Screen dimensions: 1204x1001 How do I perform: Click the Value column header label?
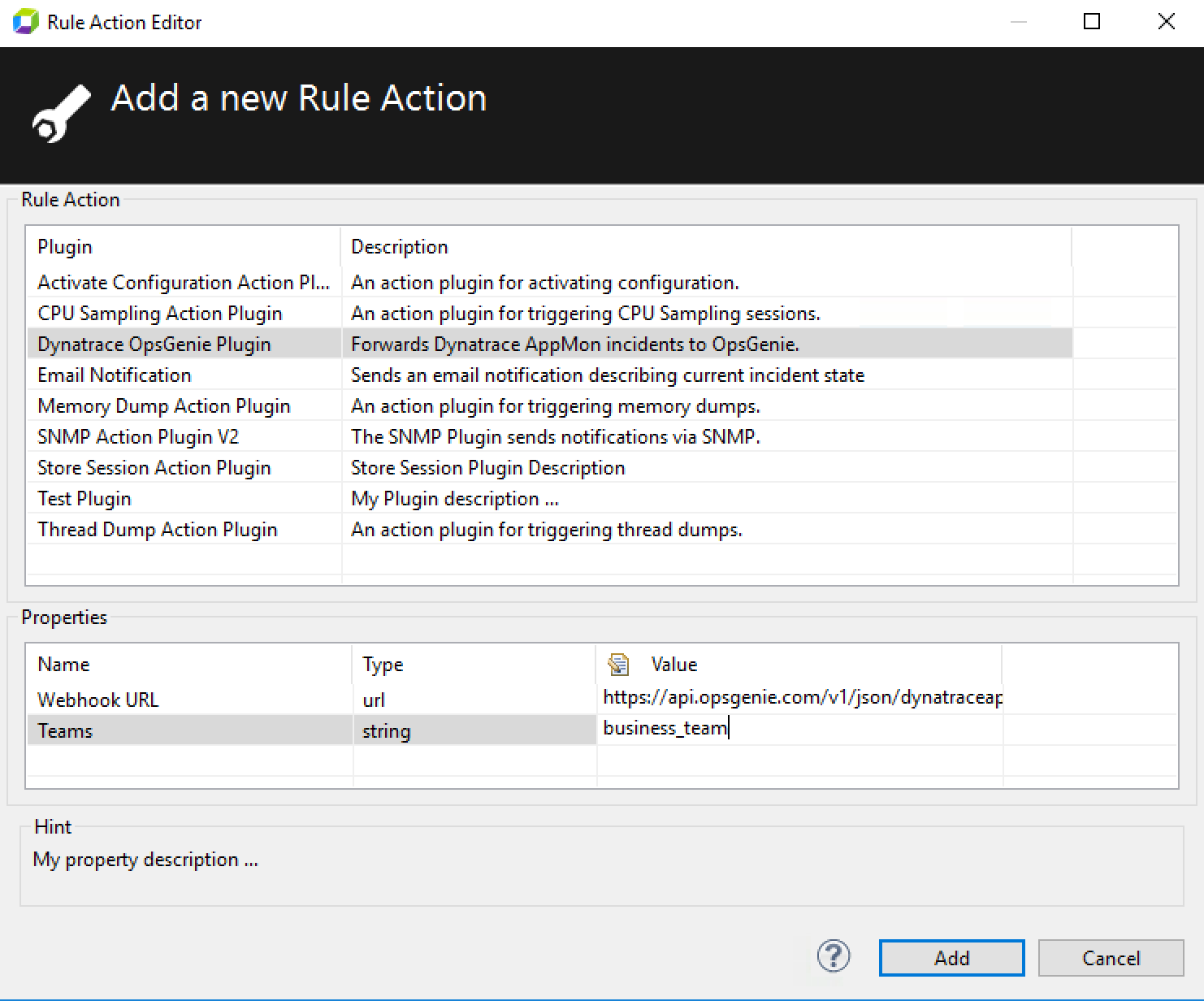674,664
